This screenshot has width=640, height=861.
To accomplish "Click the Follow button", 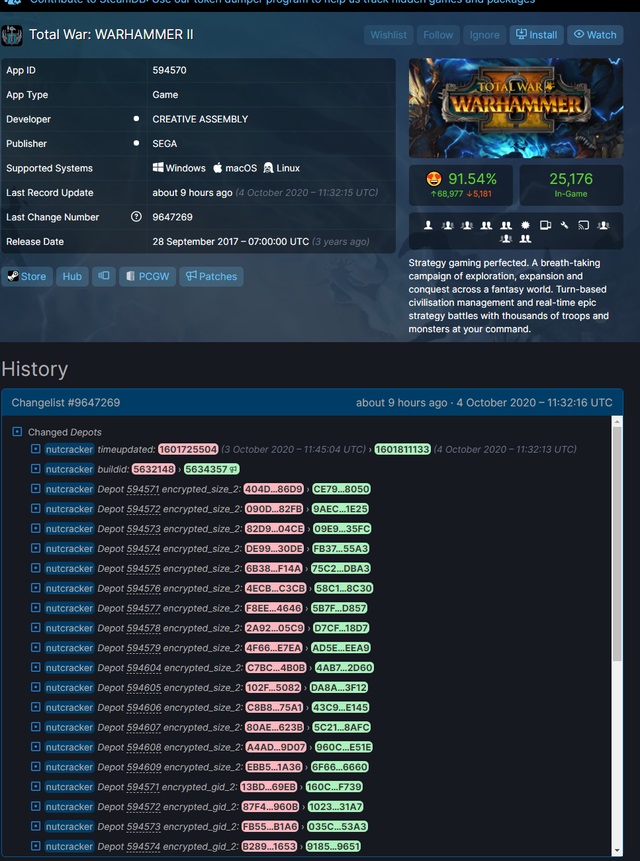I will 438,35.
